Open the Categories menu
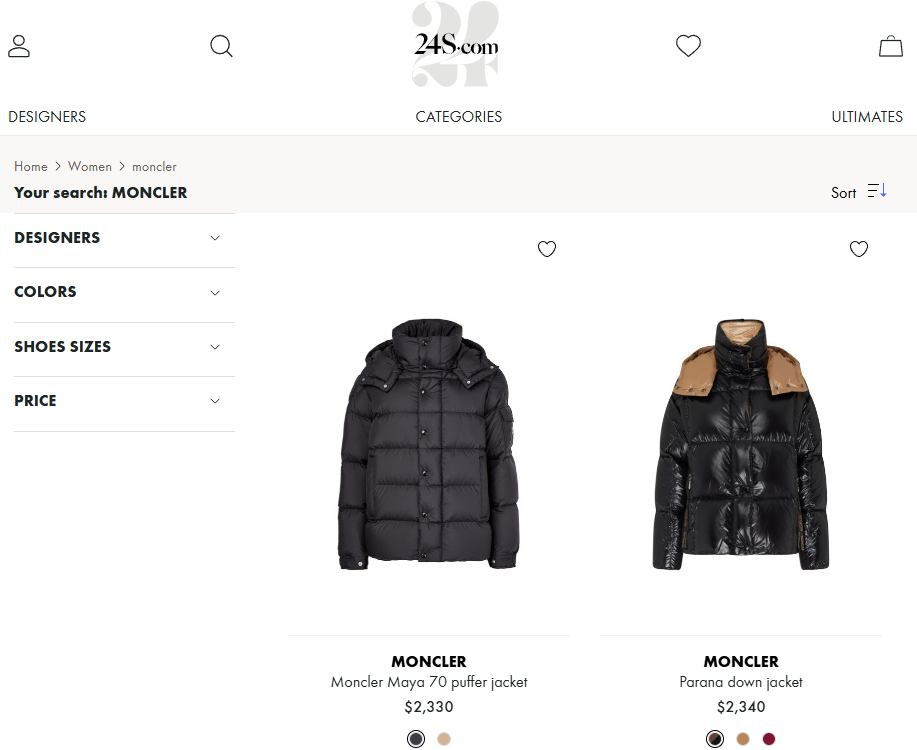The image size is (917, 750). pyautogui.click(x=458, y=117)
